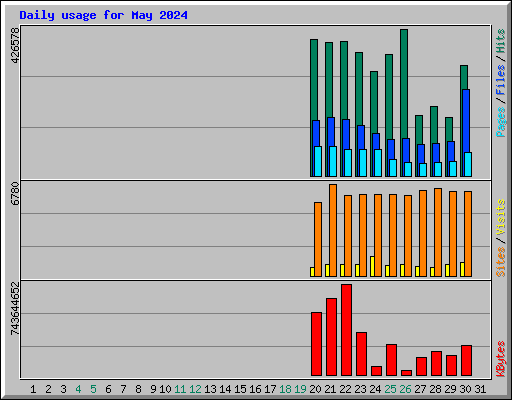Click green weekend day 25 label
Screen dimensions: 512x400
390,389
